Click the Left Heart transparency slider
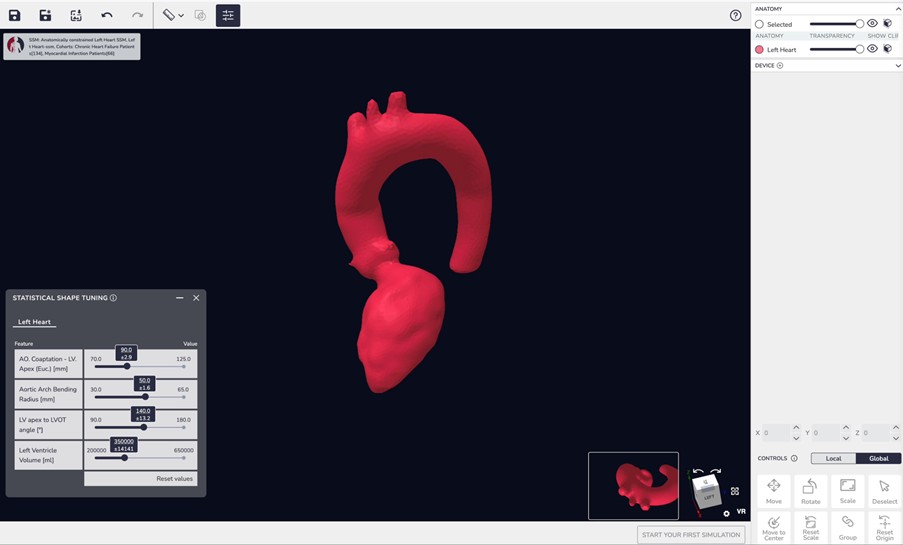This screenshot has width=903, height=545. tap(835, 49)
